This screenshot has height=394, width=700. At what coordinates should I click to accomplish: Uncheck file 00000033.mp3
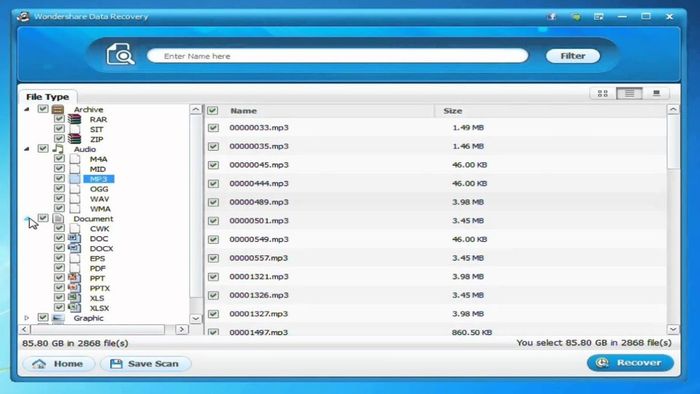tap(213, 128)
